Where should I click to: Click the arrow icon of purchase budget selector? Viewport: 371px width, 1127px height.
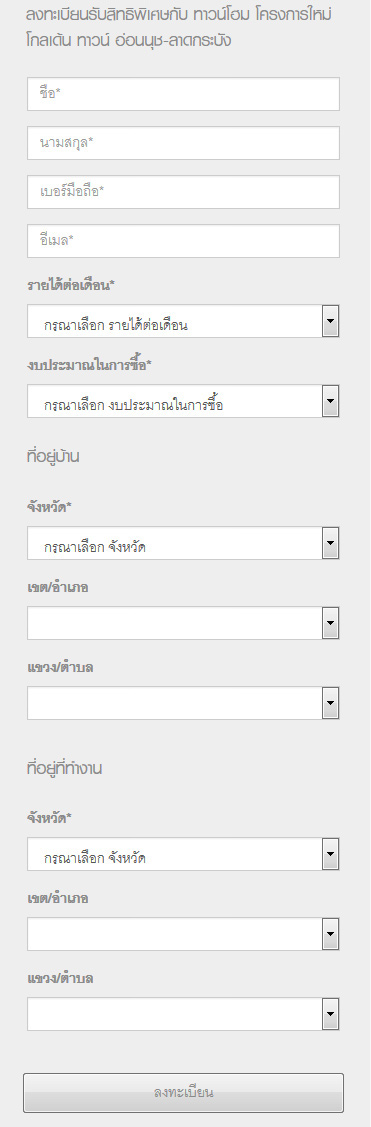click(330, 401)
